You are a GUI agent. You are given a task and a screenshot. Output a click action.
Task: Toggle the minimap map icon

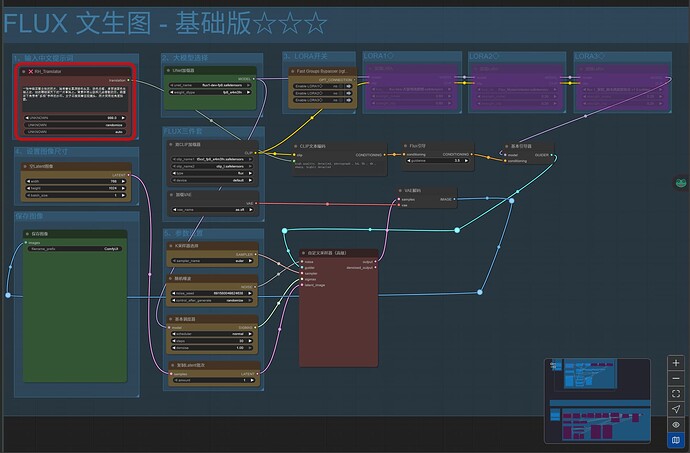[675, 440]
